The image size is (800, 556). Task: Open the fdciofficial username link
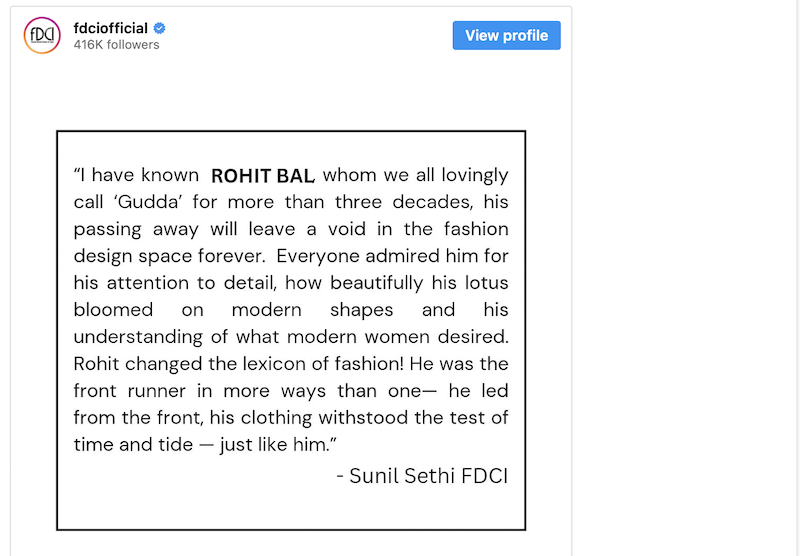[110, 28]
